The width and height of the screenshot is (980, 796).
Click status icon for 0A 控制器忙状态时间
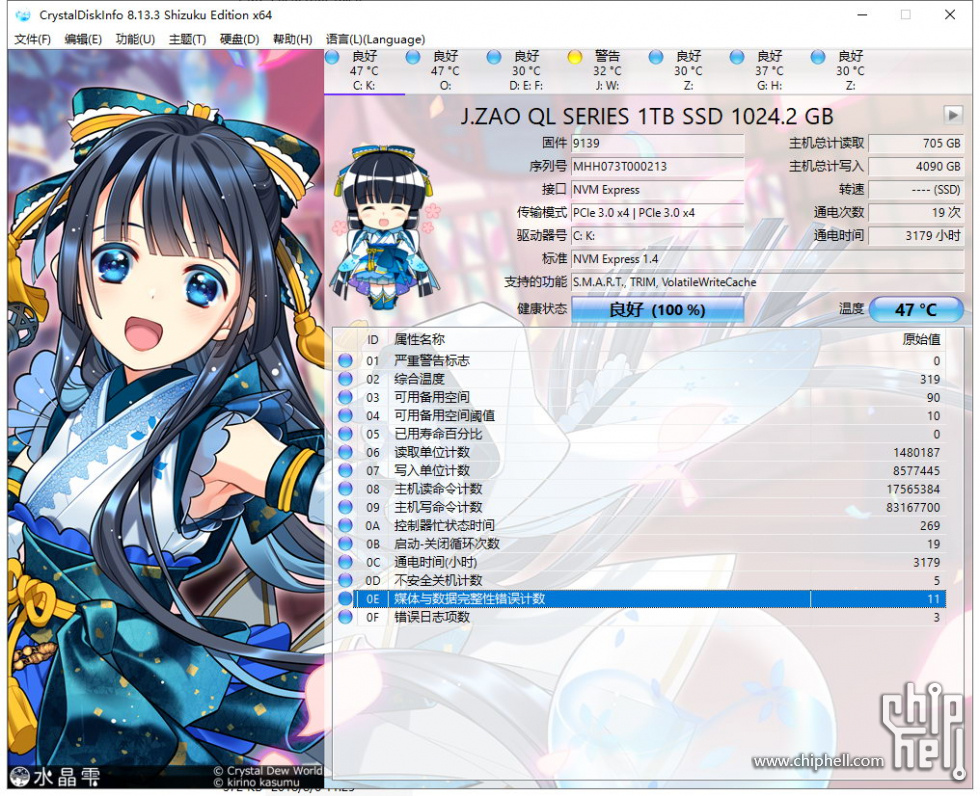pos(345,525)
